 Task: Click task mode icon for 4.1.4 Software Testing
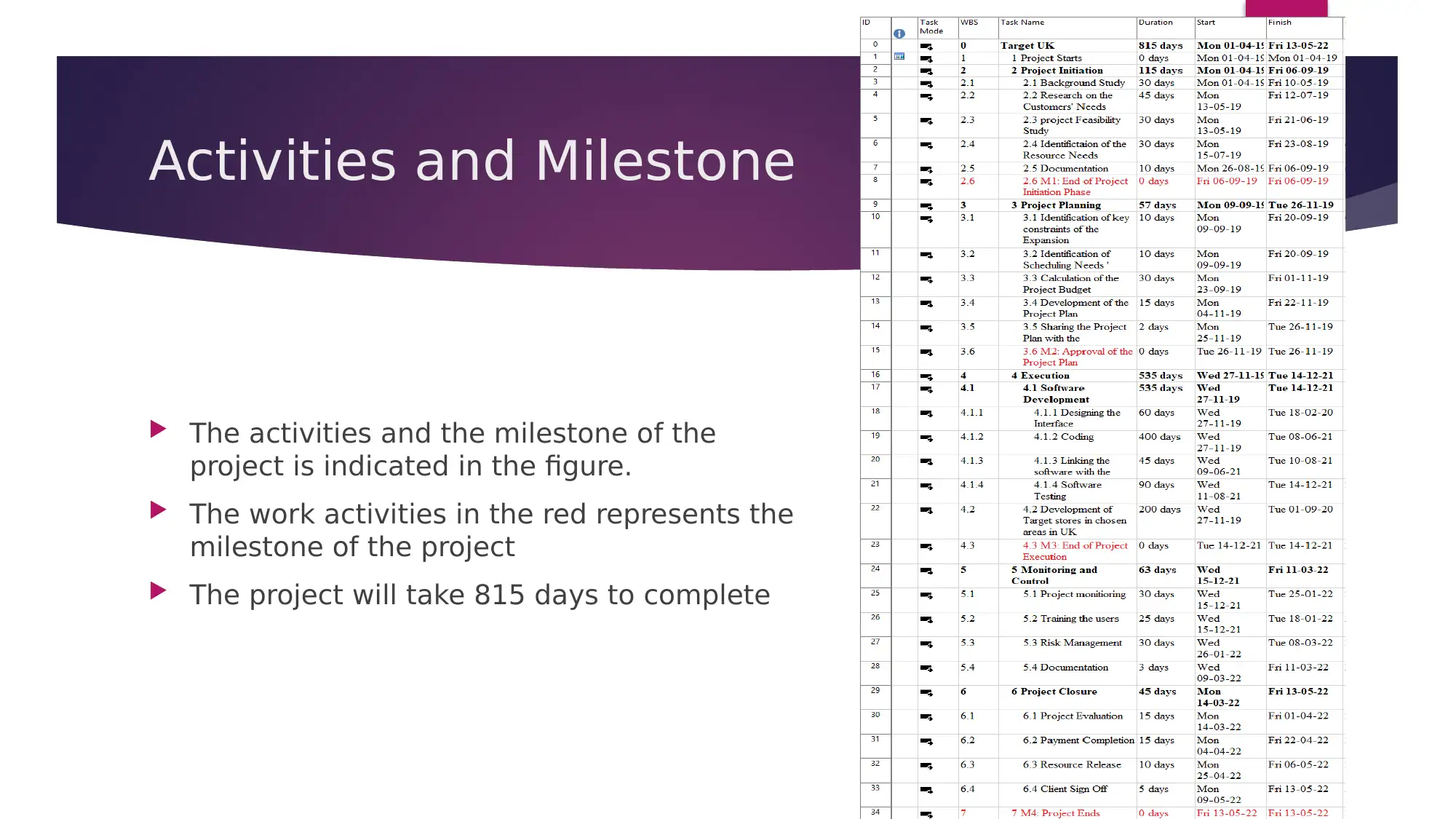[926, 486]
